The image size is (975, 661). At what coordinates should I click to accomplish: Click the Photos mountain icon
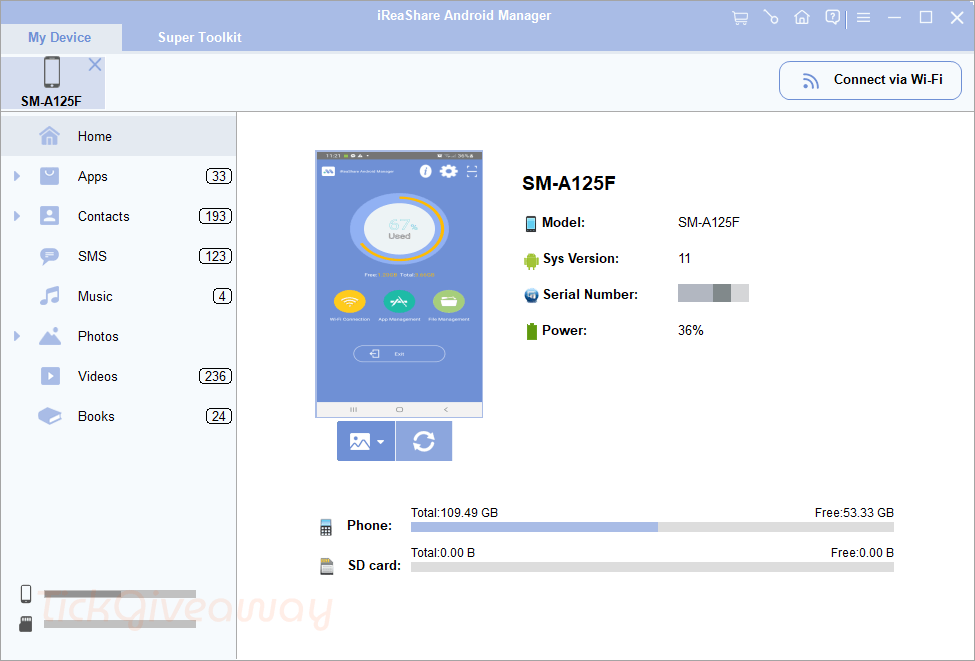50,336
